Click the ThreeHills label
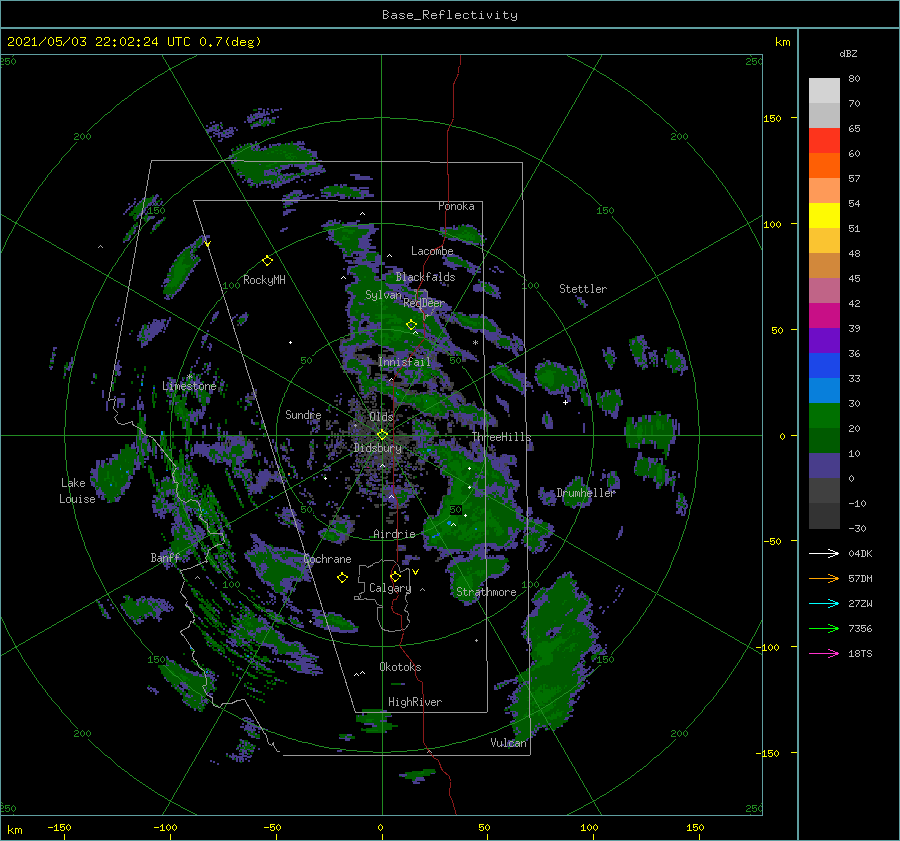Viewport: 900px width, 841px height. click(x=502, y=437)
